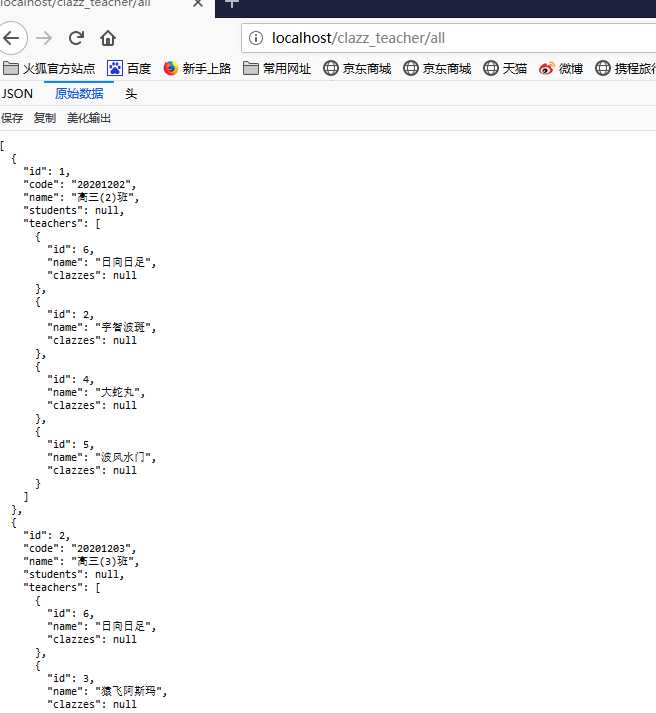
Task: Click the 美化输出 pretty print button
Action: coord(89,118)
